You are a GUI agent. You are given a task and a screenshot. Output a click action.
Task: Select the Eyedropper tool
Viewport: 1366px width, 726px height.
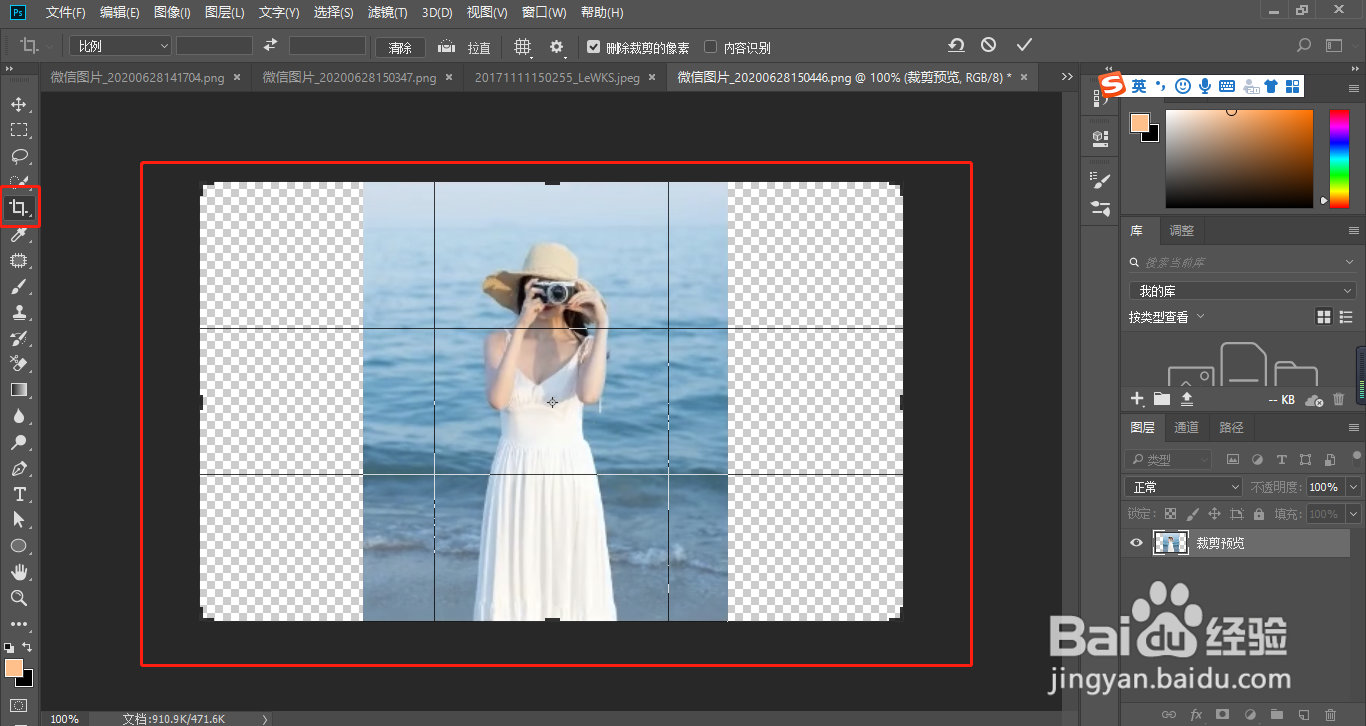point(19,235)
